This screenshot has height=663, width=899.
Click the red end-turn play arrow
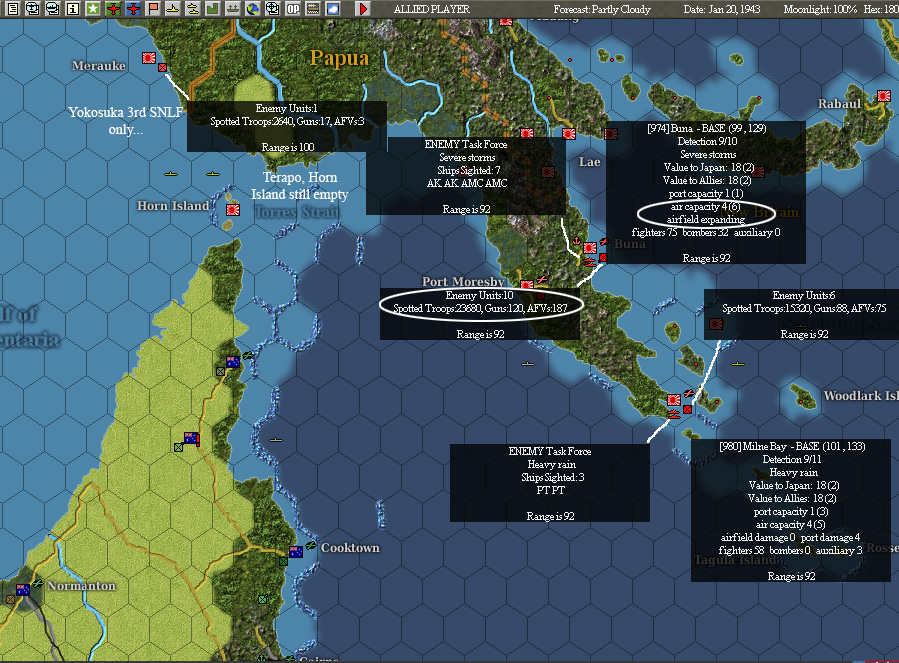tap(363, 9)
